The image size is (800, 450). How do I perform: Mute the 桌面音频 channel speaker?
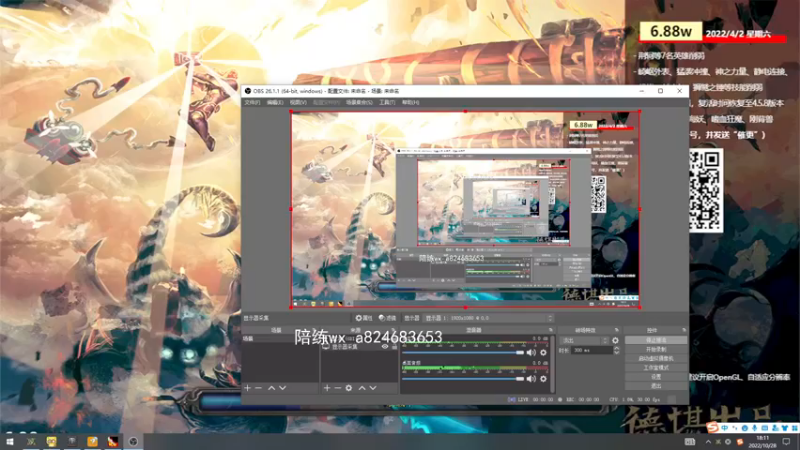(x=531, y=379)
